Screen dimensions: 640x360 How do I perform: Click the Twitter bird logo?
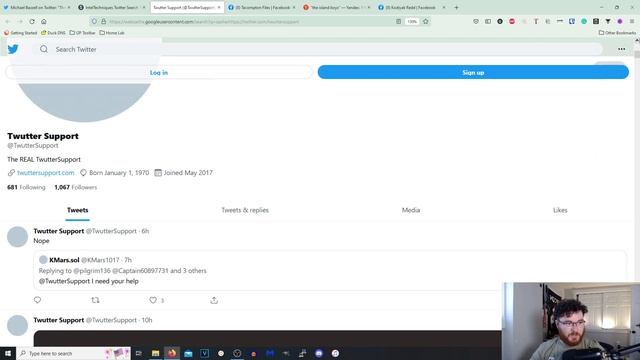click(x=13, y=49)
